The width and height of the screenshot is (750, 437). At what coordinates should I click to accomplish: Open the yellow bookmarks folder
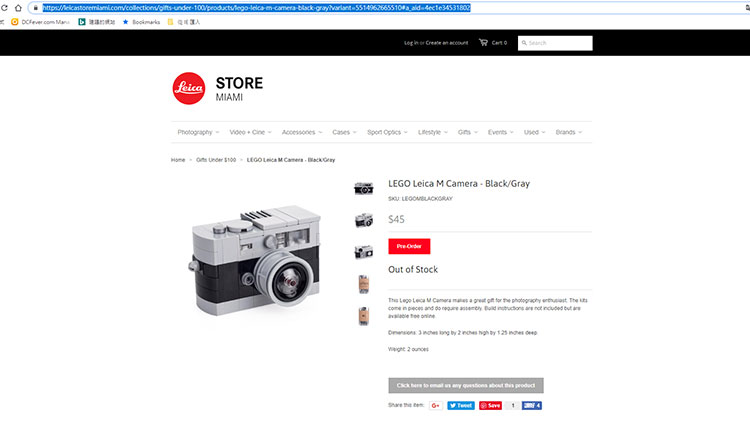pyautogui.click(x=184, y=22)
